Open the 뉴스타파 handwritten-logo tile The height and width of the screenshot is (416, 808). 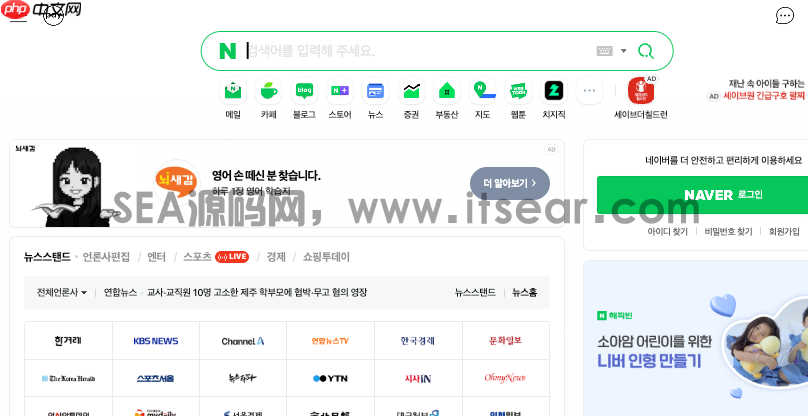click(x=243, y=378)
